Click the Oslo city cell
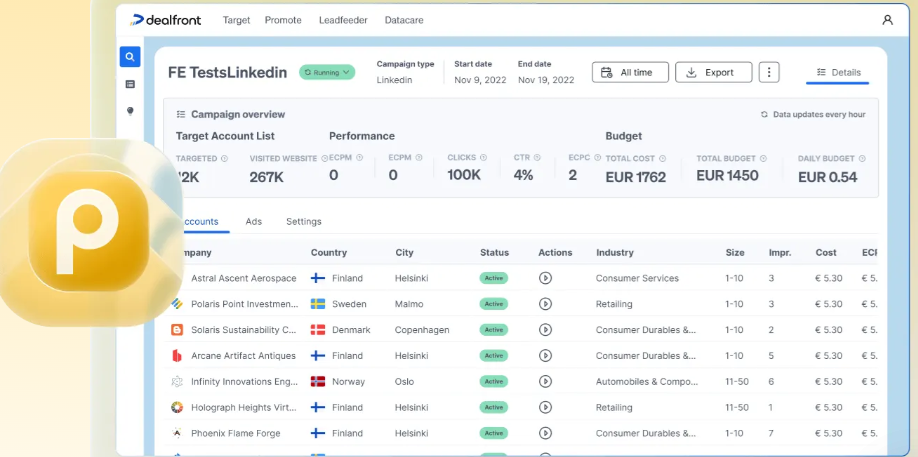The height and width of the screenshot is (457, 918). tap(404, 382)
